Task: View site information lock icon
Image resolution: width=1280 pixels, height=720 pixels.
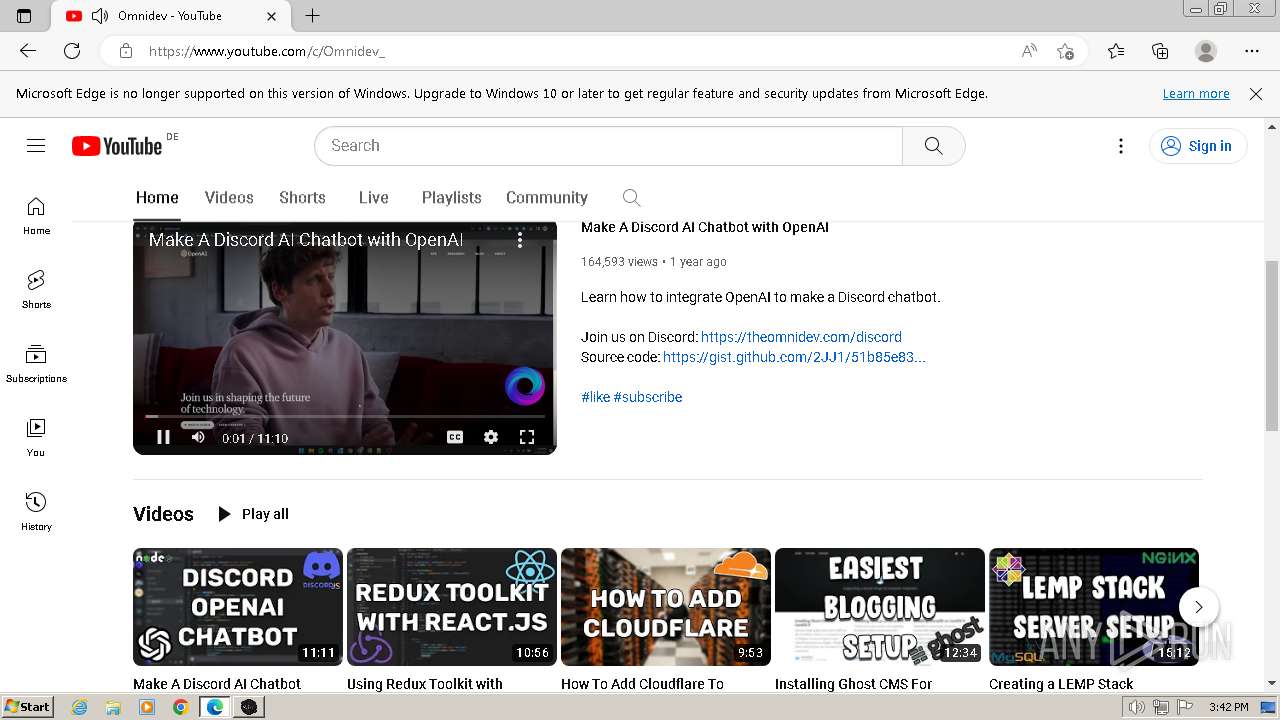Action: (x=126, y=51)
